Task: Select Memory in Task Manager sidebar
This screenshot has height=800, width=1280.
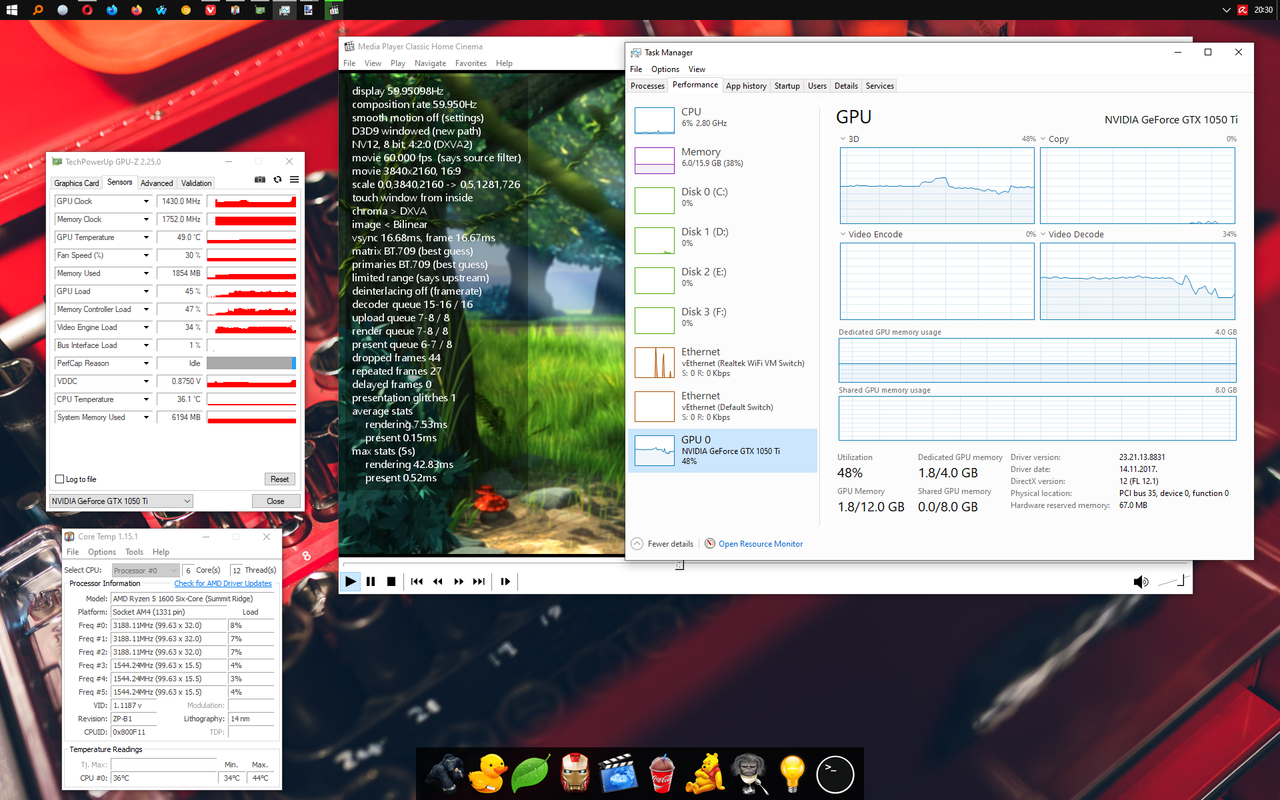Action: 722,159
